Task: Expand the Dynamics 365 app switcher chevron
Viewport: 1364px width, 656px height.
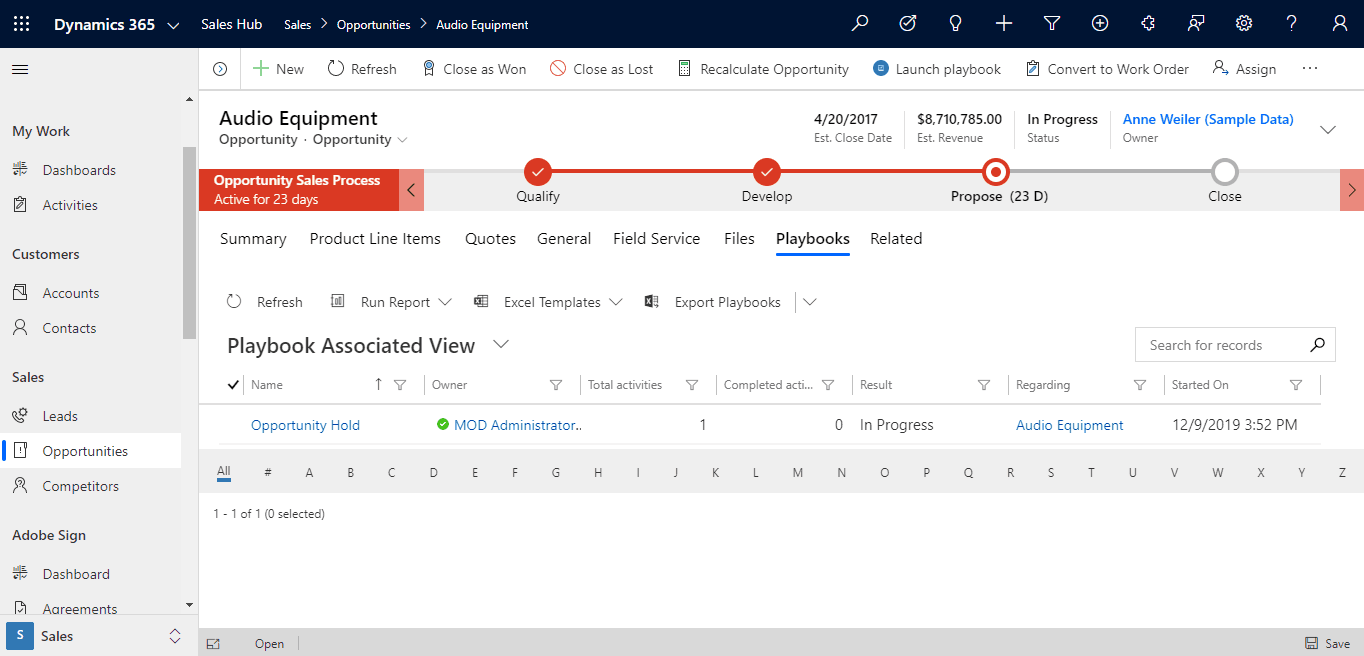Action: point(174,25)
